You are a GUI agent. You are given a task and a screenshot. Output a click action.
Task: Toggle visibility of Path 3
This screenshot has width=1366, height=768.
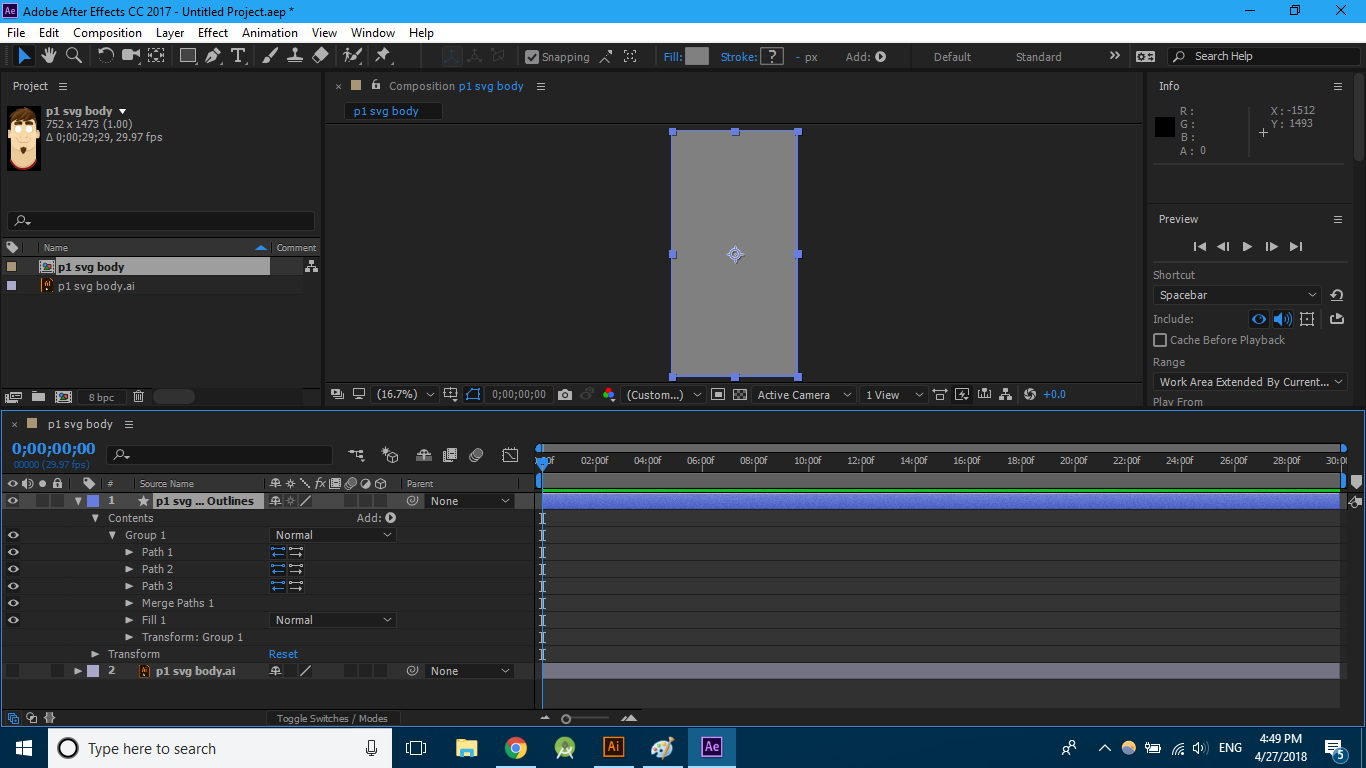13,586
